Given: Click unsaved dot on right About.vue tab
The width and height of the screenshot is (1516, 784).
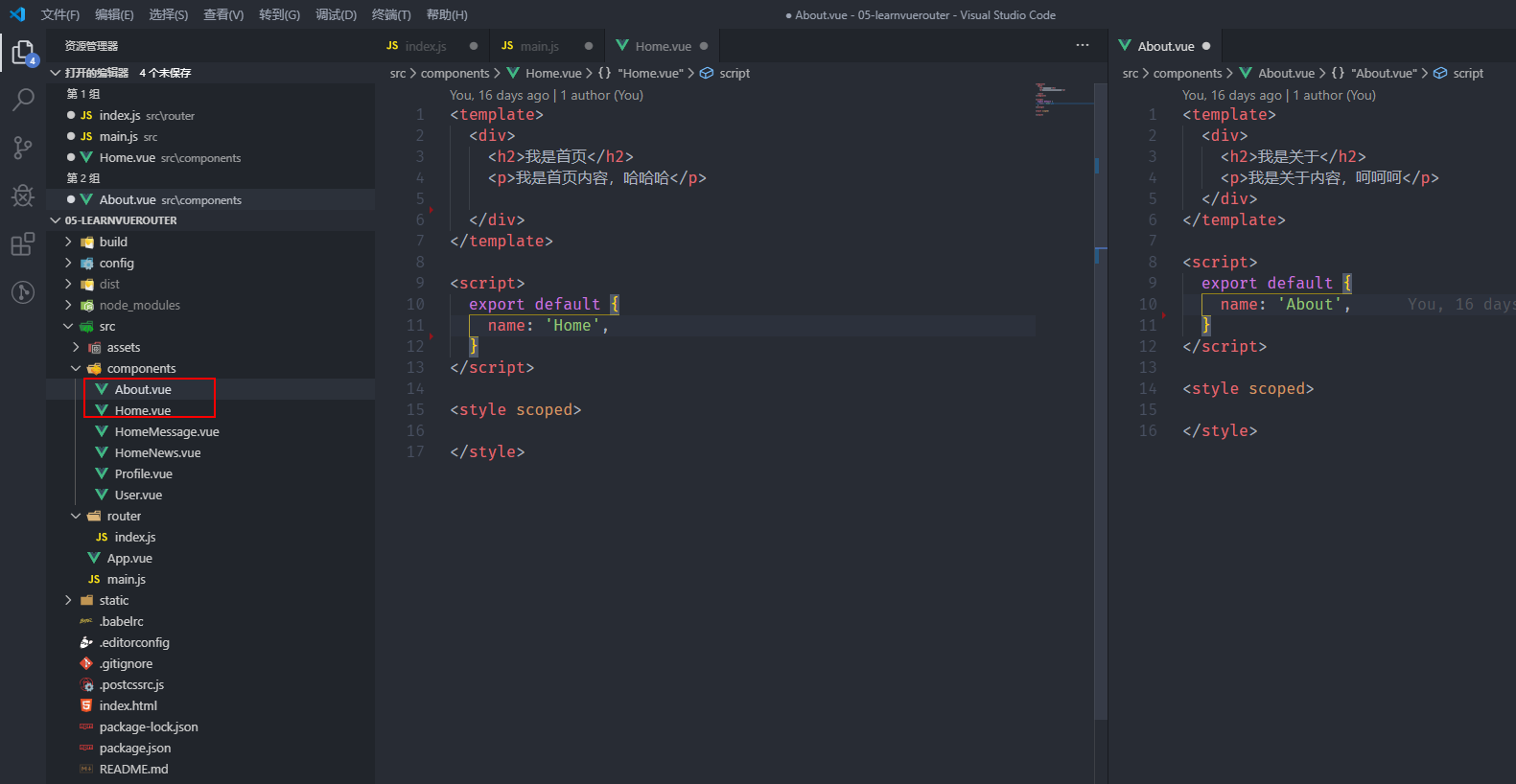Looking at the screenshot, I should tap(1206, 46).
